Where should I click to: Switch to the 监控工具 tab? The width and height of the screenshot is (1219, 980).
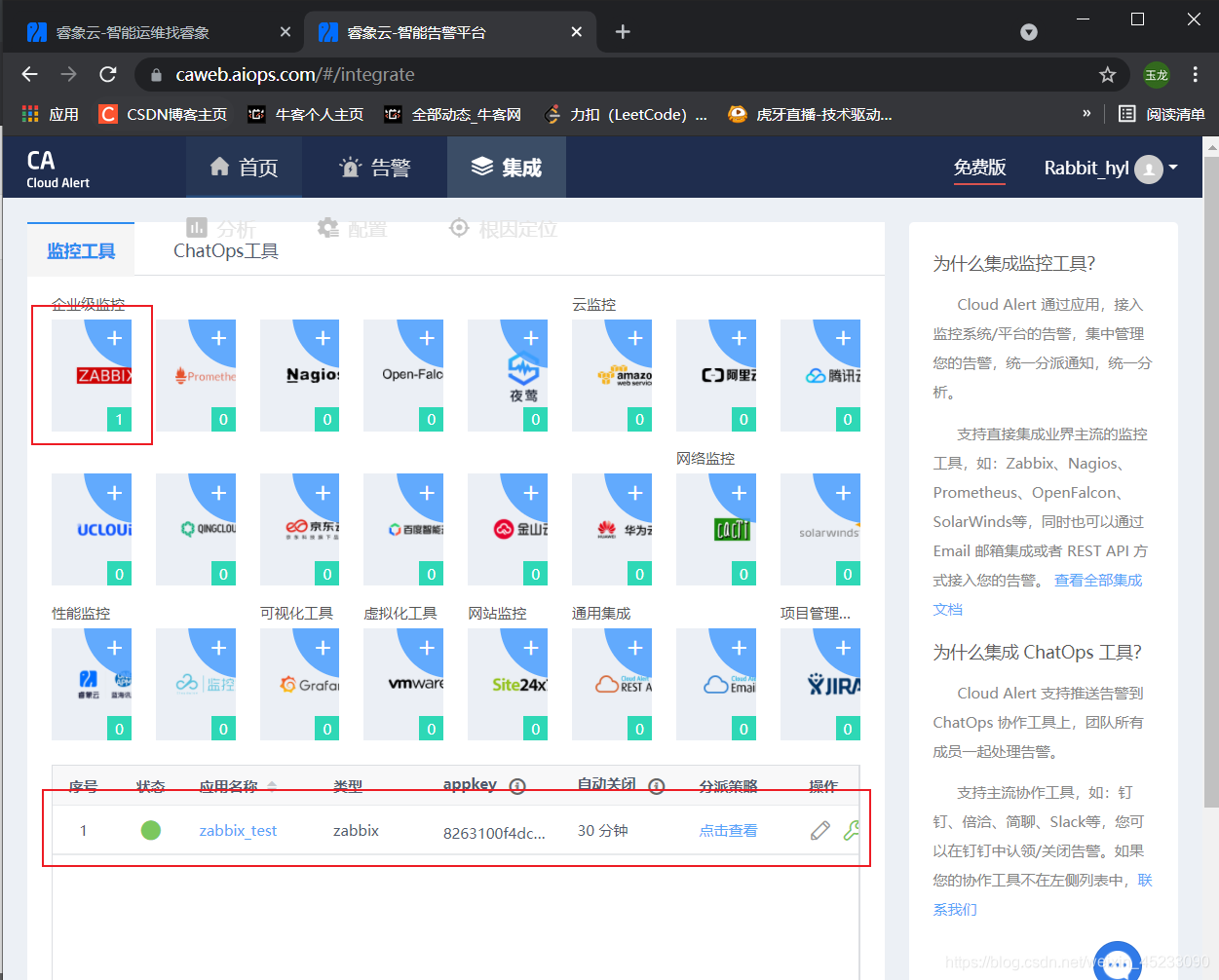point(81,250)
